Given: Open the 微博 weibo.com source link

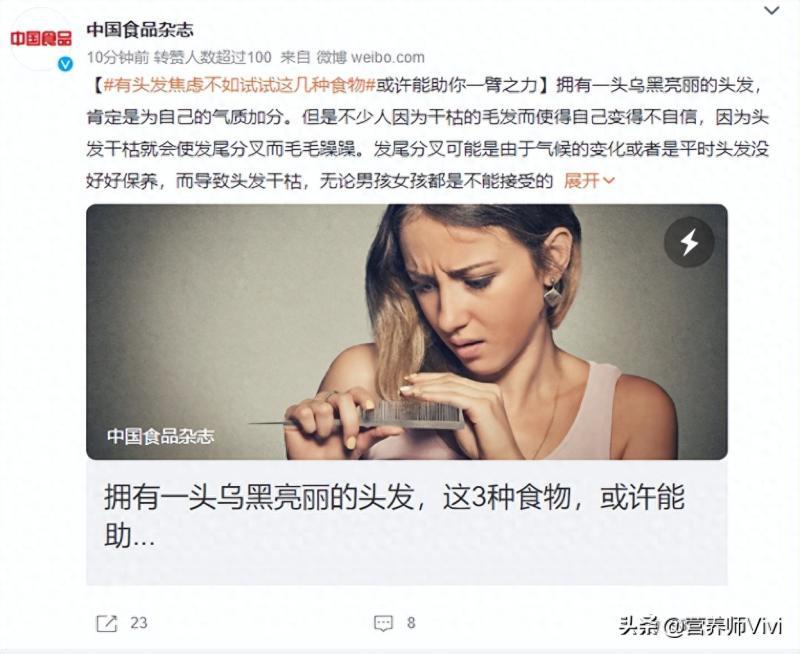Looking at the screenshot, I should [370, 57].
